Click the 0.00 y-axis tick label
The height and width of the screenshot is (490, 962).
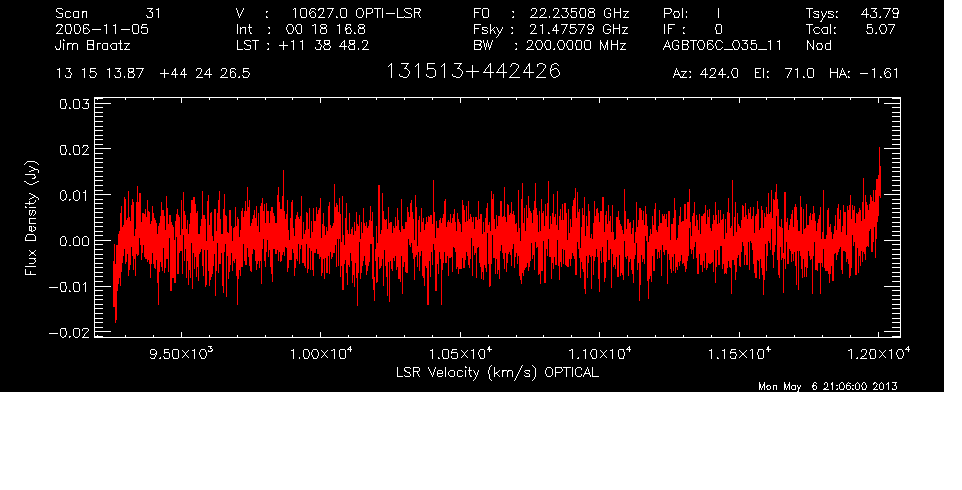pos(74,241)
